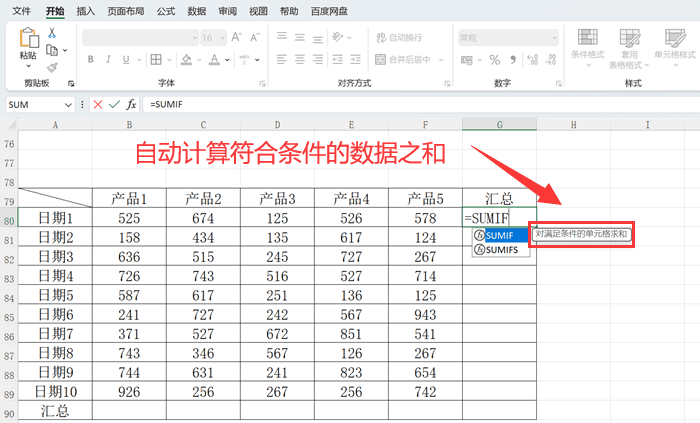The image size is (700, 423).
Task: Select SUMIFS from autocomplete list
Action: click(501, 249)
